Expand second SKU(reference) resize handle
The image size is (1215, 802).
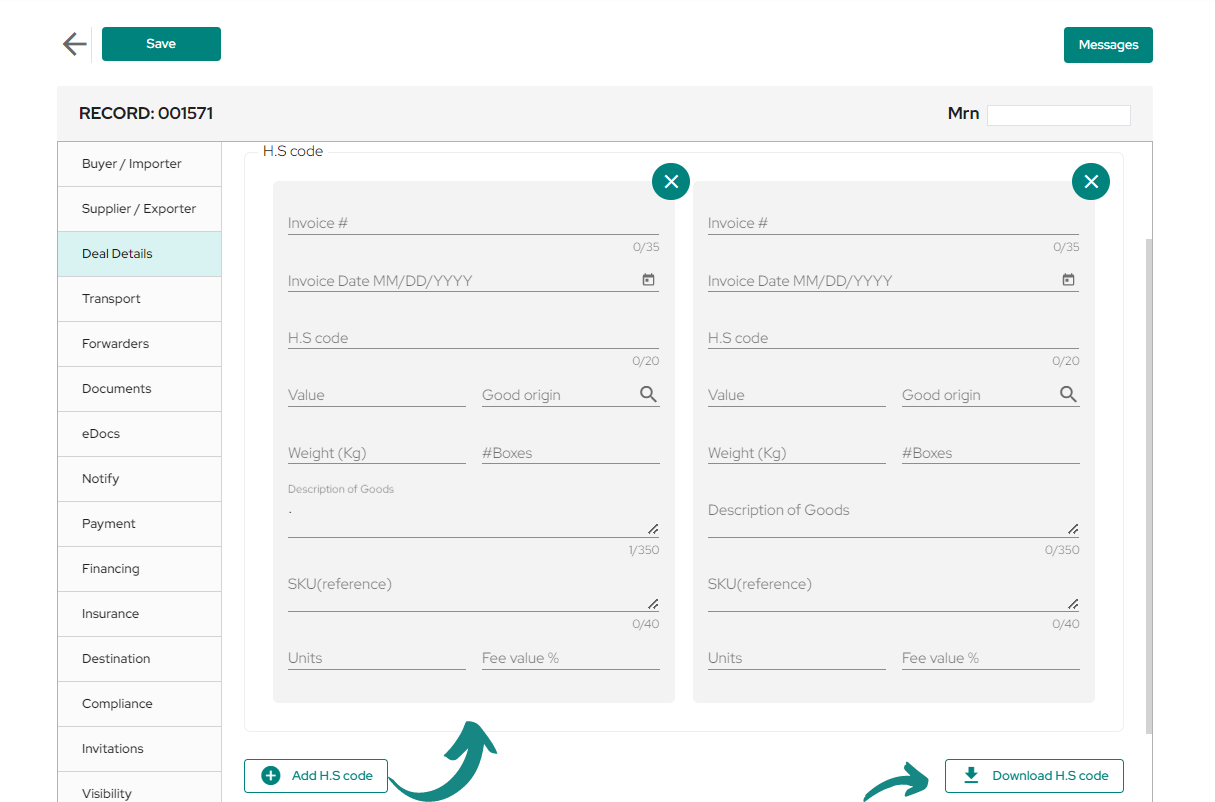(x=1073, y=603)
